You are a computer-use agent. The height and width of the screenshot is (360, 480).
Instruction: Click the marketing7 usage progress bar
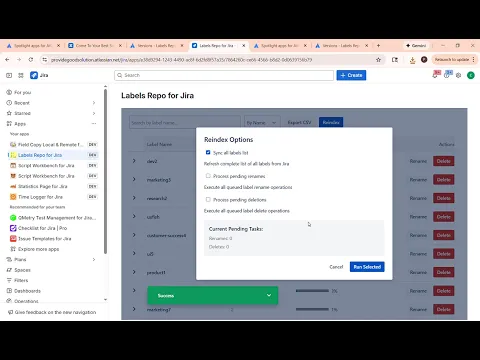pyautogui.click(x=312, y=309)
